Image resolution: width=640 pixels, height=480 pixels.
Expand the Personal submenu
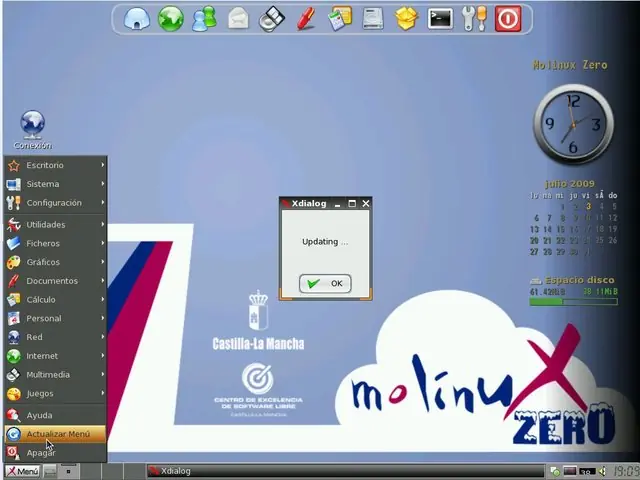tap(56, 318)
